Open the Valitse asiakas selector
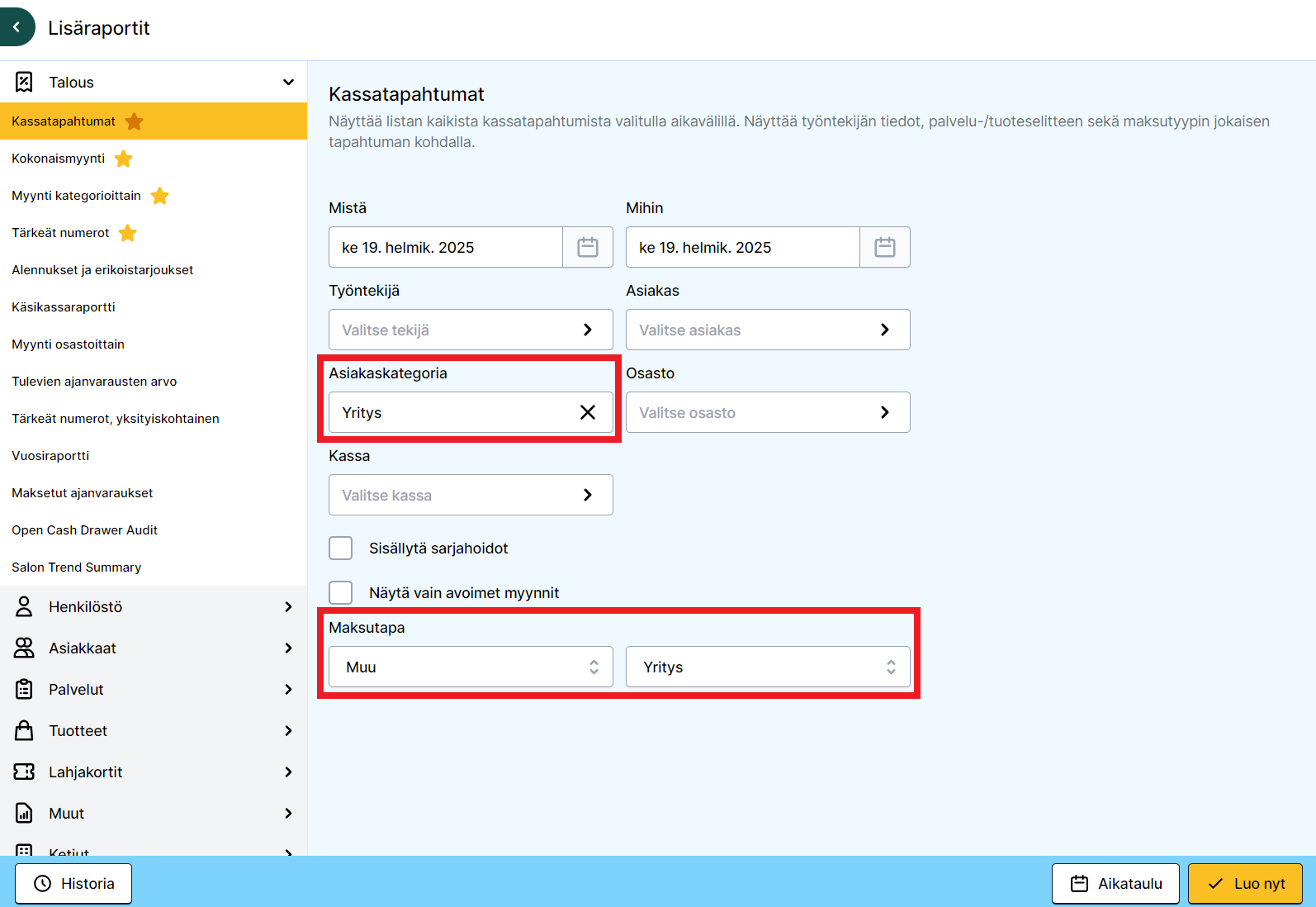The width and height of the screenshot is (1316, 907). tap(768, 330)
